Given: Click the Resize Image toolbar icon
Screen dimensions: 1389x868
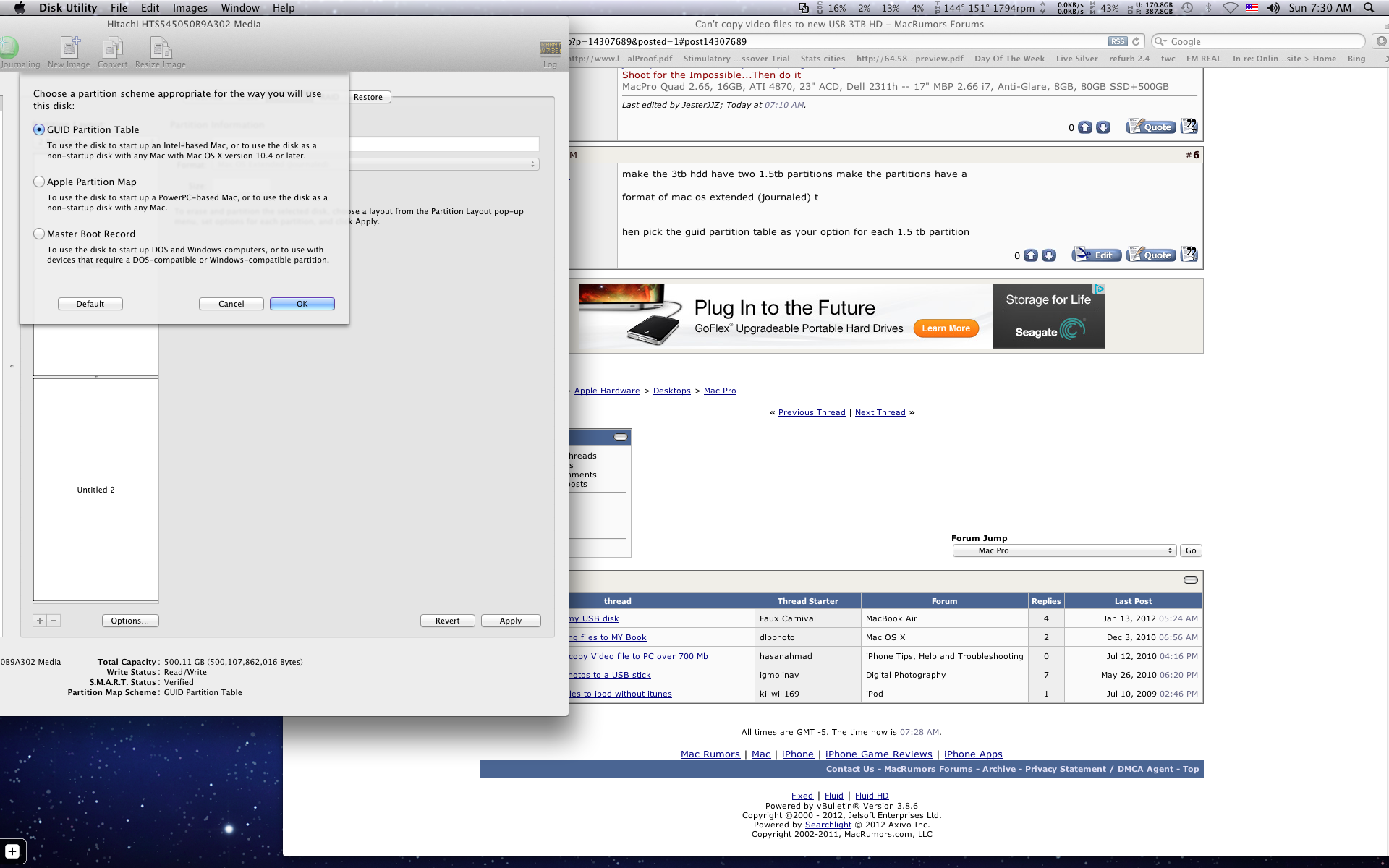Looking at the screenshot, I should point(160,49).
